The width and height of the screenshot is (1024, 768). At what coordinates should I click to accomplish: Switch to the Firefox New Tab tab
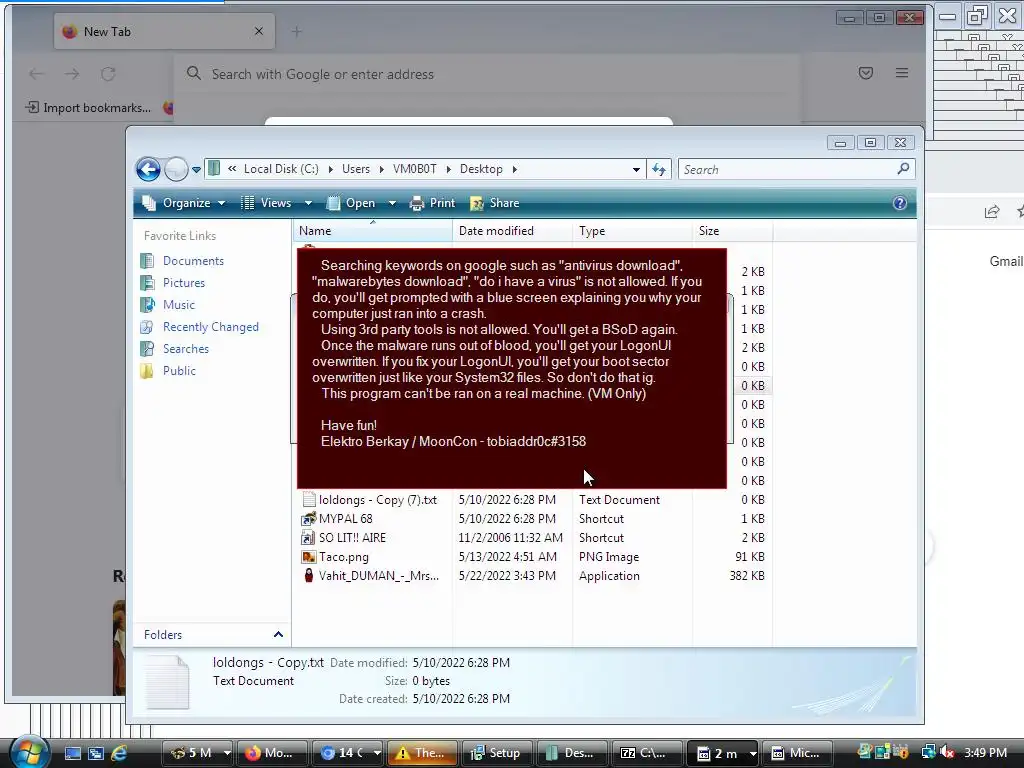point(165,31)
